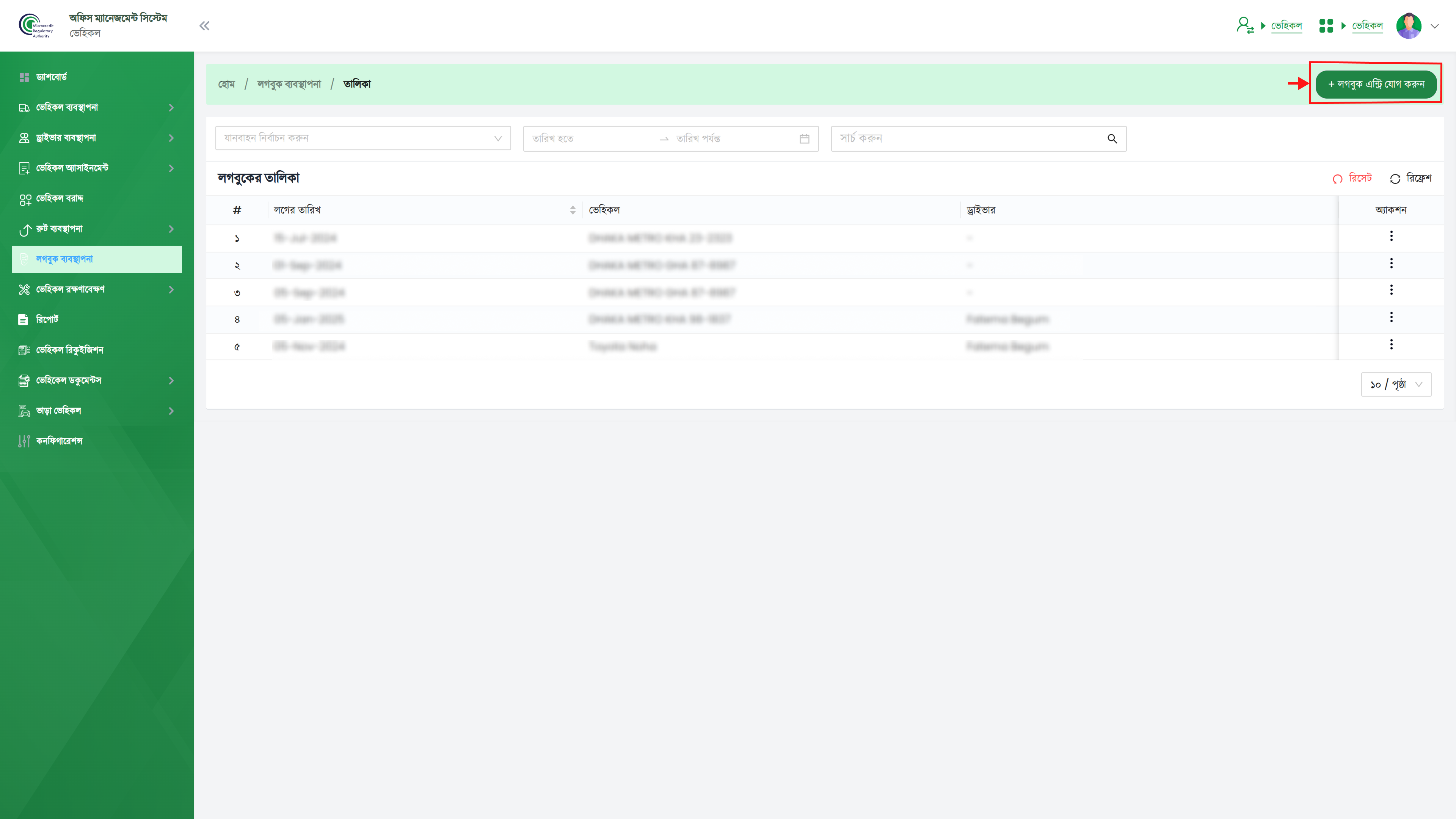Open action menu for row ৩
Image resolution: width=1456 pixels, height=819 pixels.
click(x=1391, y=290)
